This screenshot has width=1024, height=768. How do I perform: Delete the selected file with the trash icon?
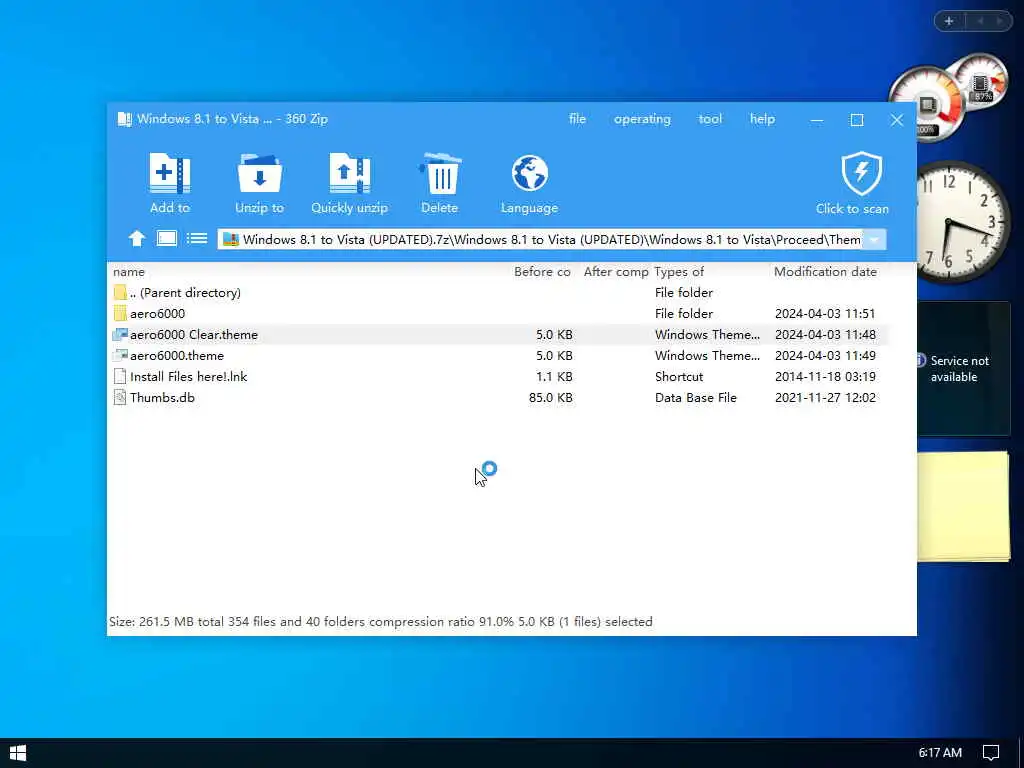[x=440, y=174]
